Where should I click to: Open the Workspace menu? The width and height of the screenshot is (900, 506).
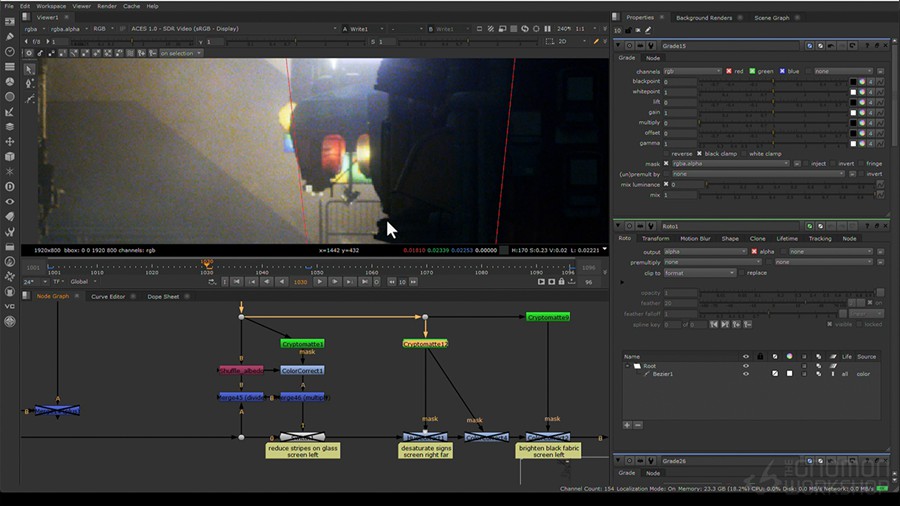[51, 6]
